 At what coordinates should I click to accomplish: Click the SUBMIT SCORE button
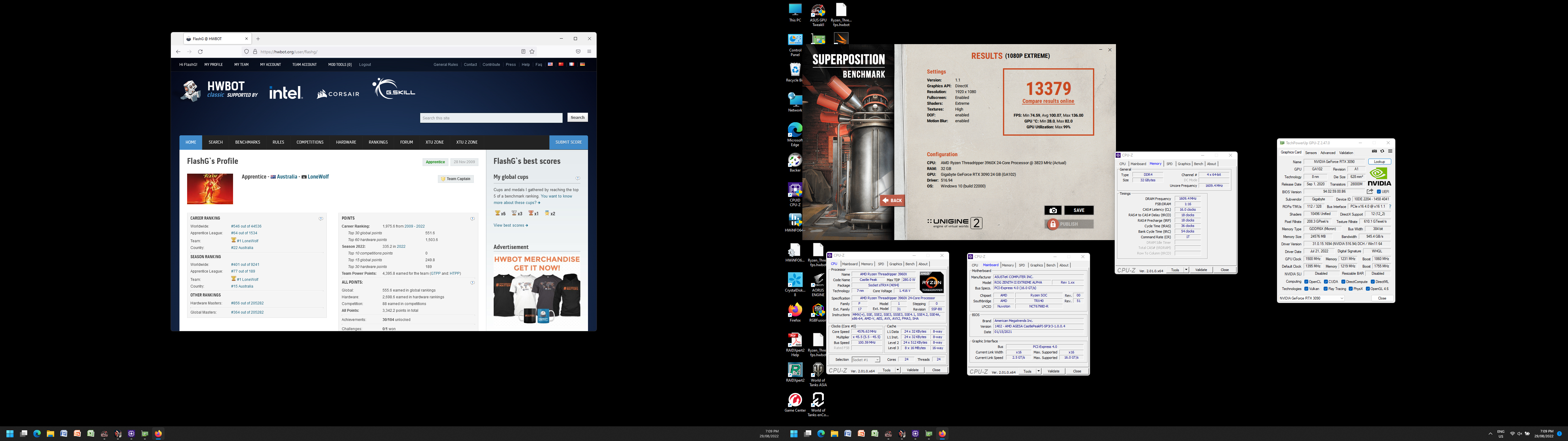pos(568,142)
